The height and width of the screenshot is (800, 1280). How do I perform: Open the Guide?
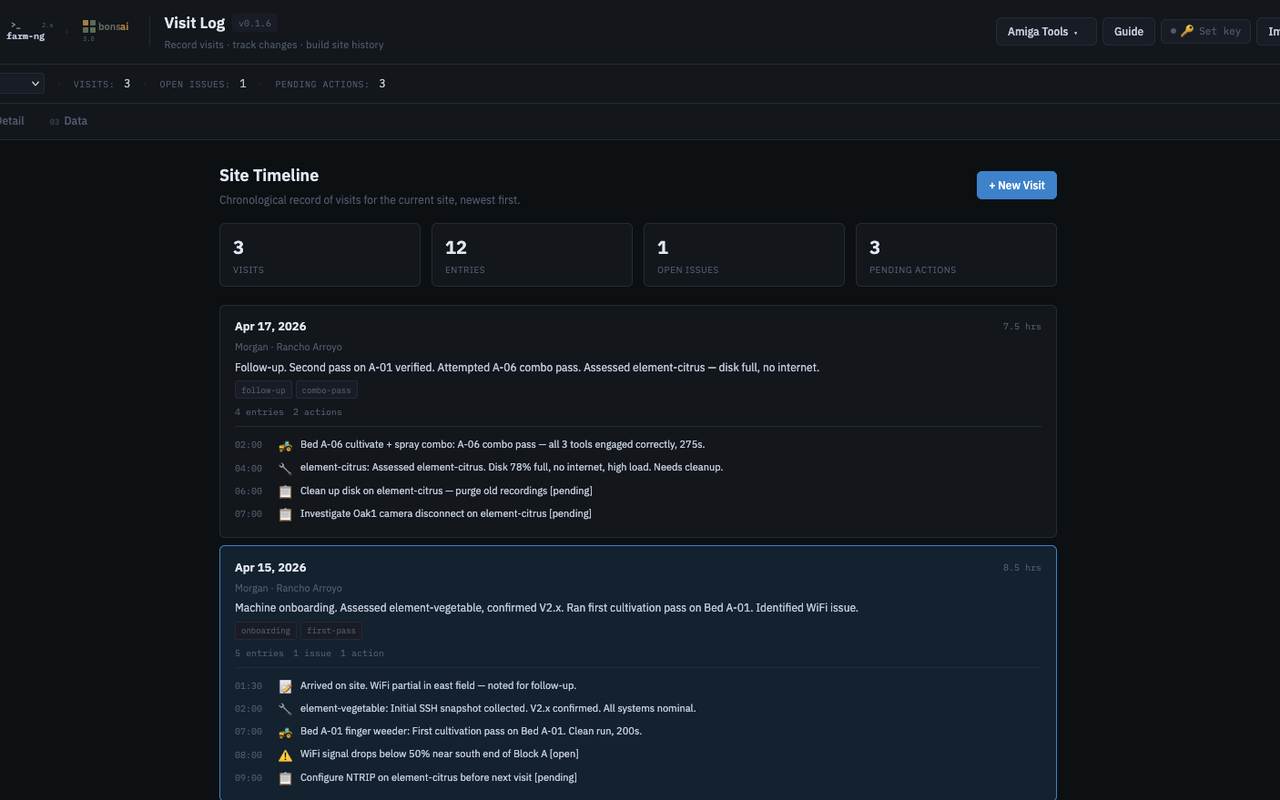(x=1129, y=31)
